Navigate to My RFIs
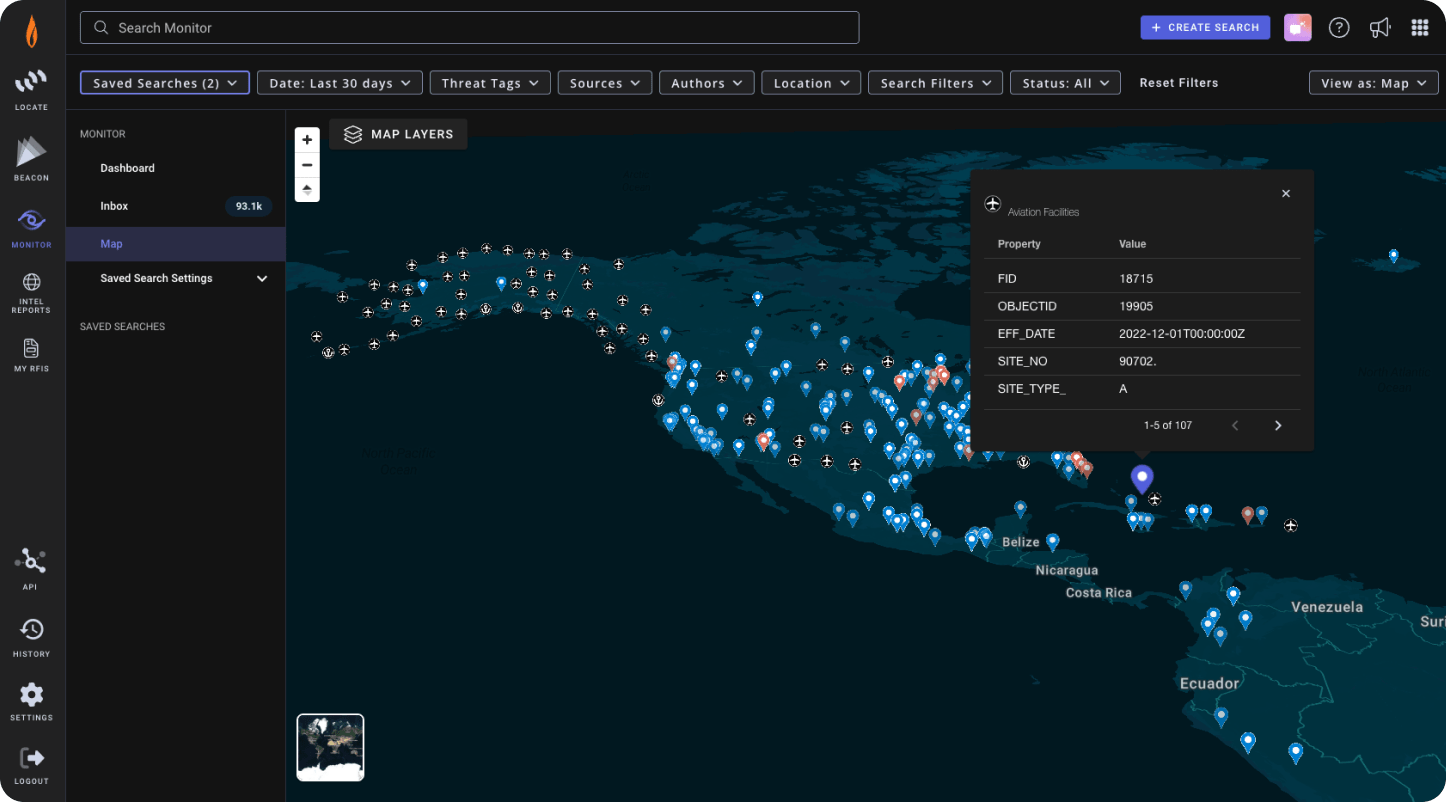The image size is (1446, 802). point(30,354)
